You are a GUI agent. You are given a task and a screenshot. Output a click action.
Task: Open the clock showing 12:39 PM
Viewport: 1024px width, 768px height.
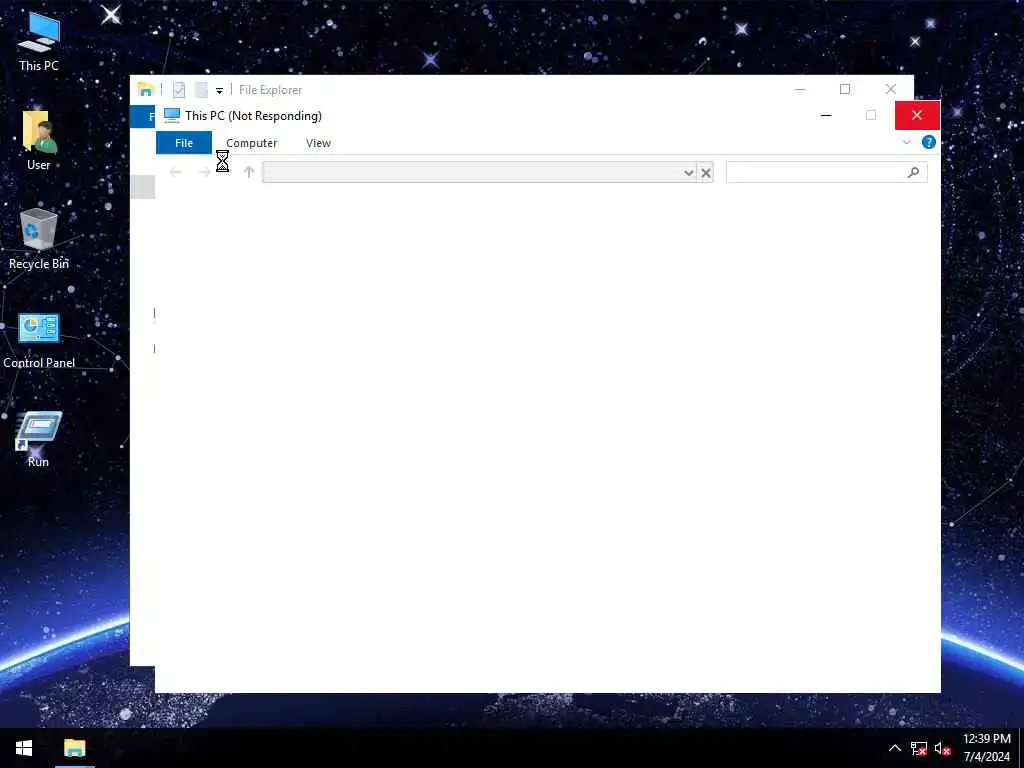(987, 748)
